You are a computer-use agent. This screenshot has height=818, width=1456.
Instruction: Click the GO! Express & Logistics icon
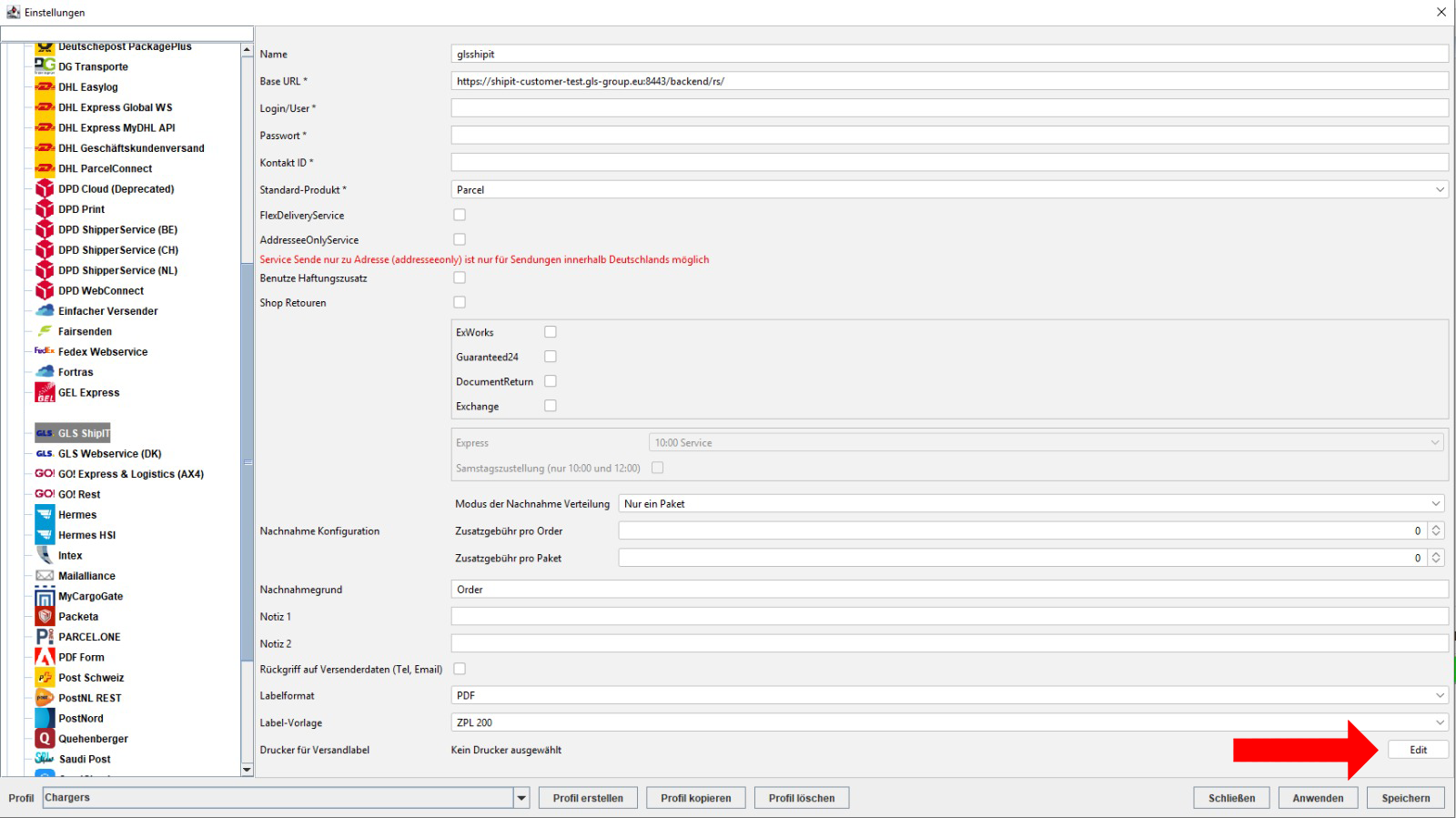click(x=45, y=474)
